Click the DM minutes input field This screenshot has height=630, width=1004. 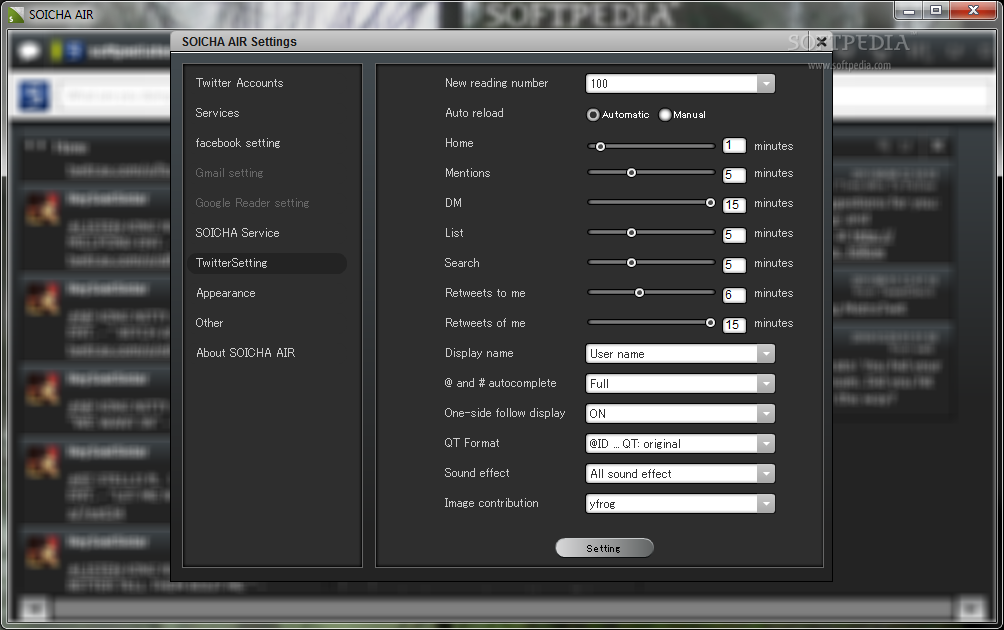[x=734, y=205]
